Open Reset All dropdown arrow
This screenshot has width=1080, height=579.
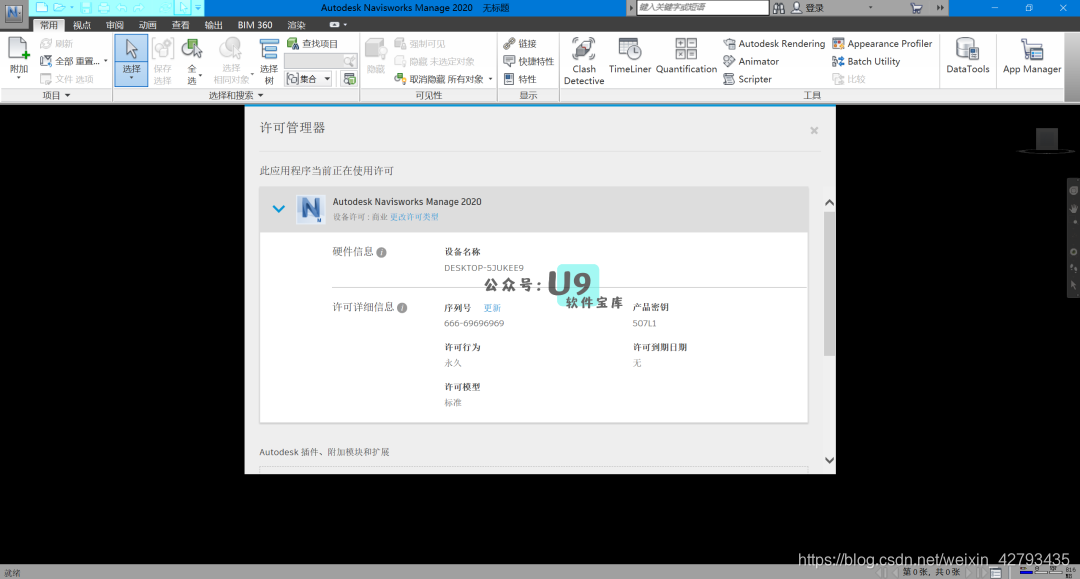pyautogui.click(x=105, y=61)
